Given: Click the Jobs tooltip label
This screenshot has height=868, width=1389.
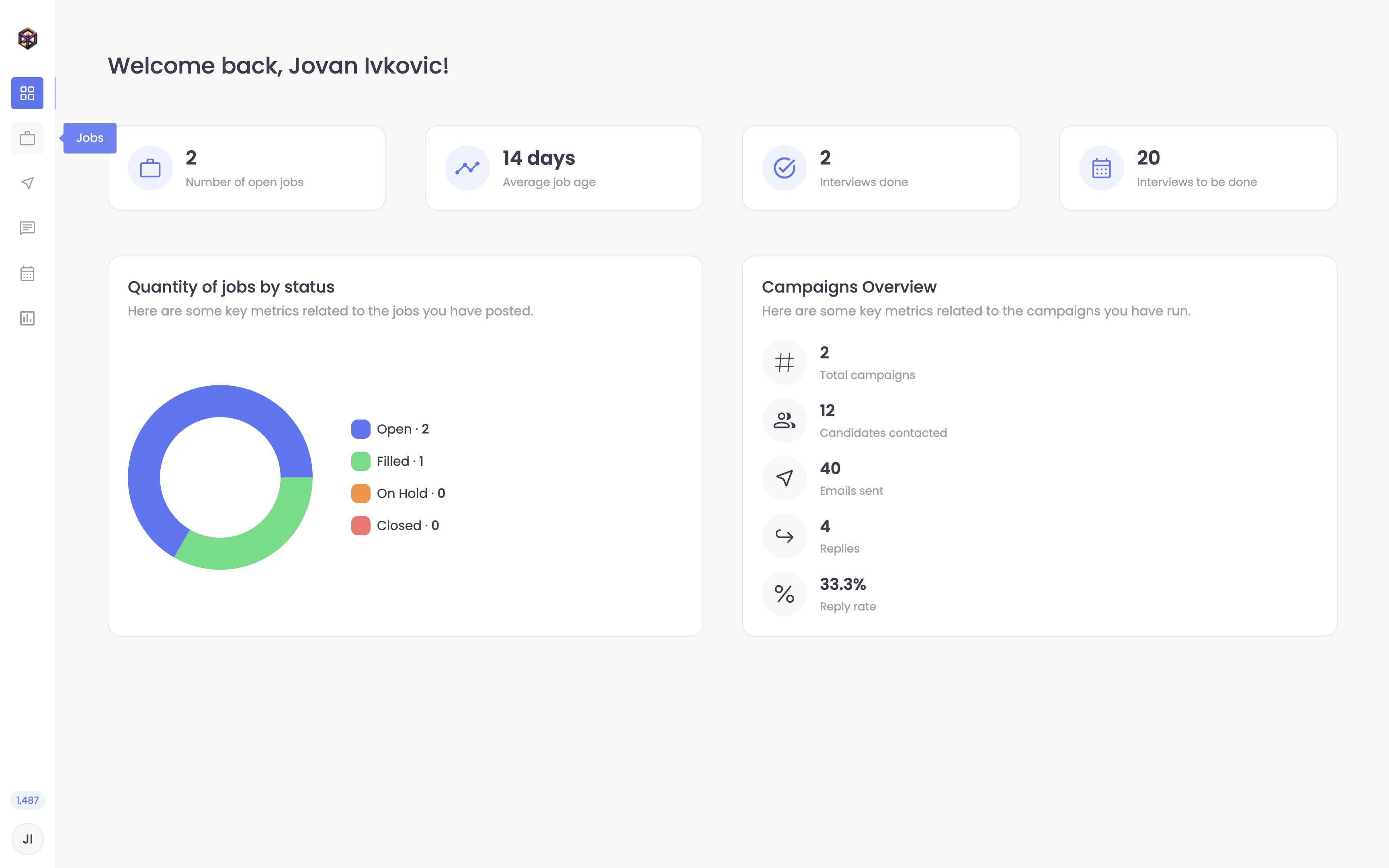Looking at the screenshot, I should click(90, 138).
